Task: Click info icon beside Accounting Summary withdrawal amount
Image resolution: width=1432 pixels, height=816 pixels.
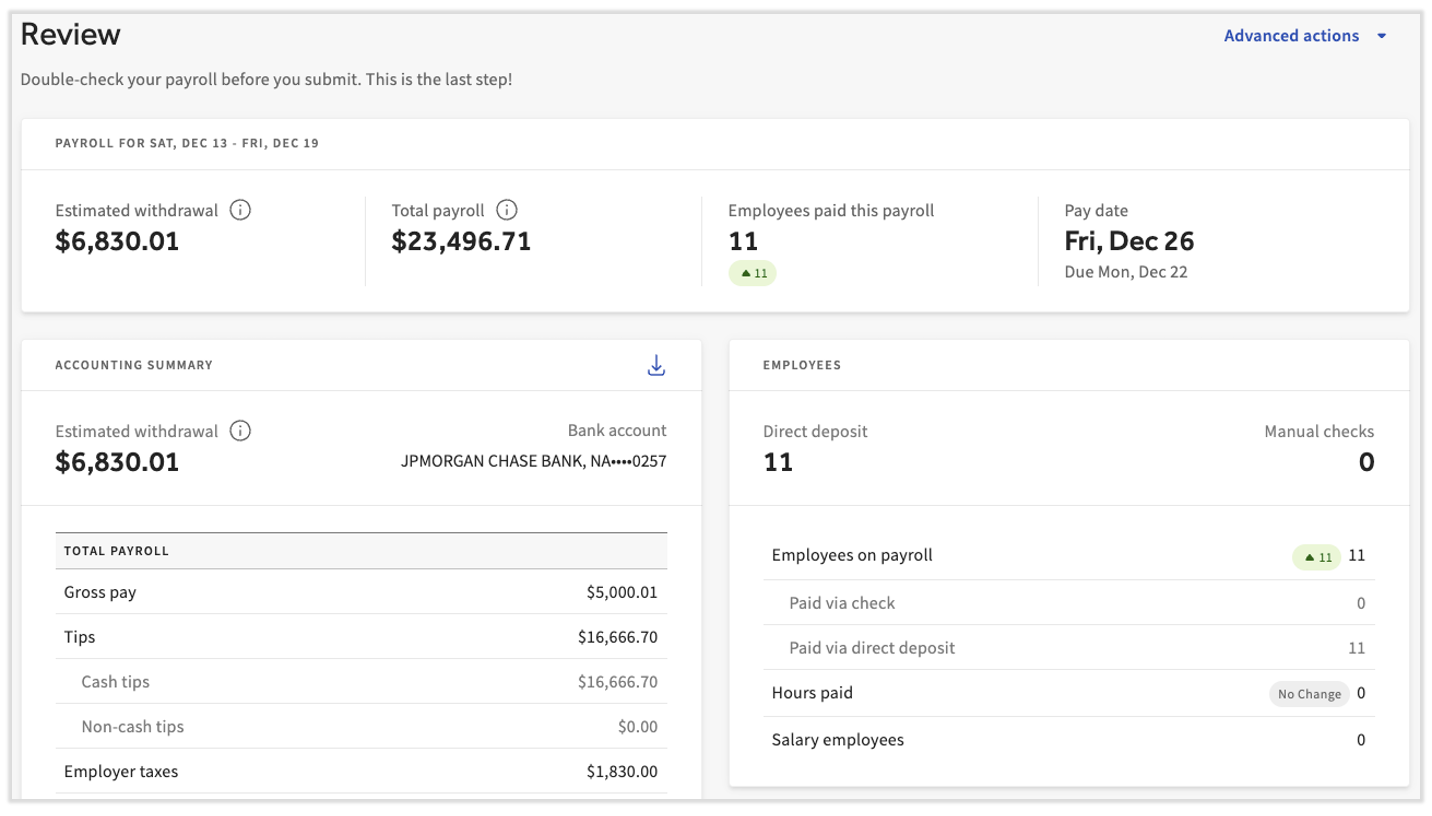Action: pyautogui.click(x=238, y=431)
